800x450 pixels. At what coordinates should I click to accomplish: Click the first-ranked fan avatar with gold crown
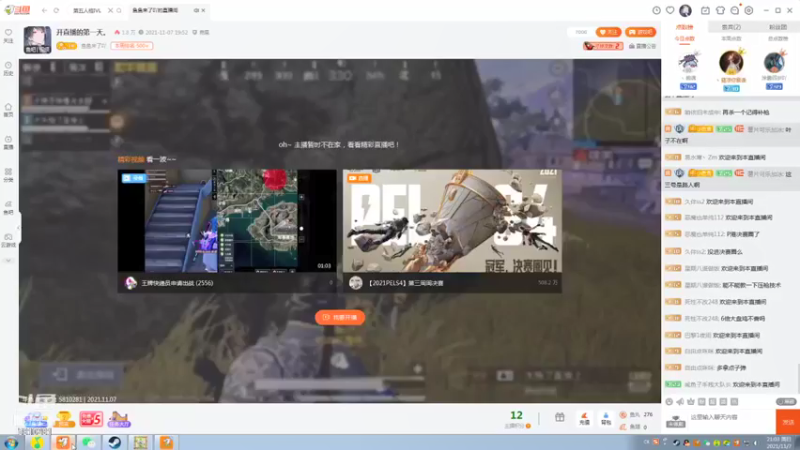(x=731, y=62)
